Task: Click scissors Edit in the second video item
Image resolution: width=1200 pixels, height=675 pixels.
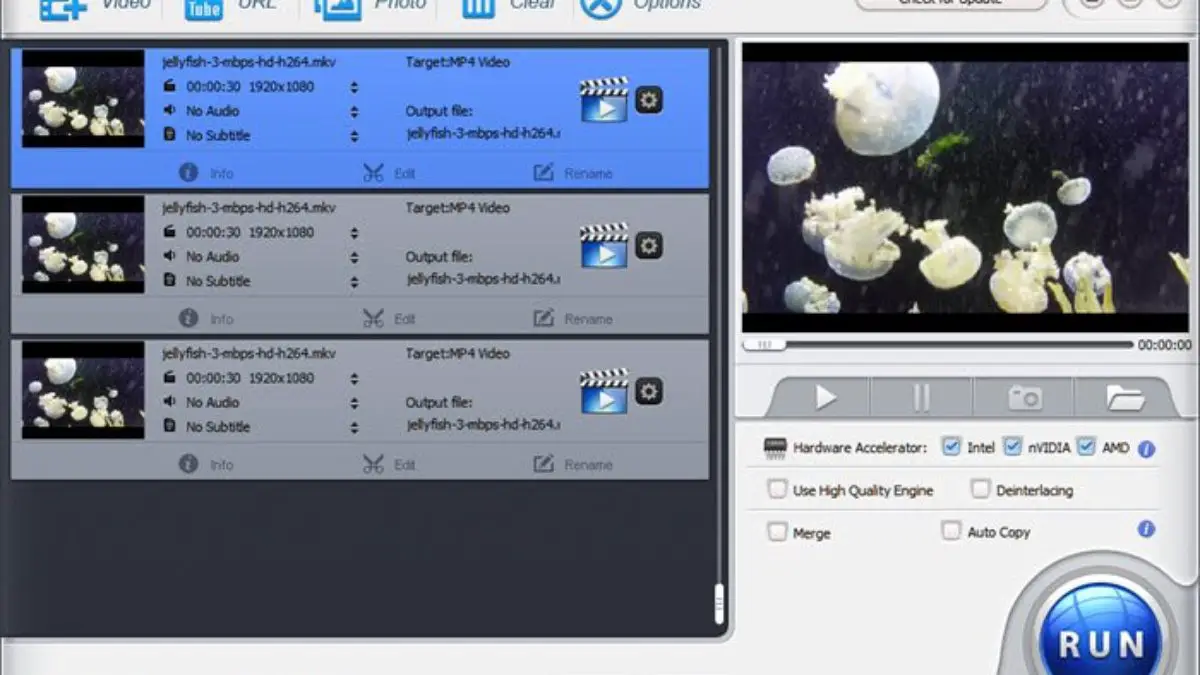Action: (389, 319)
